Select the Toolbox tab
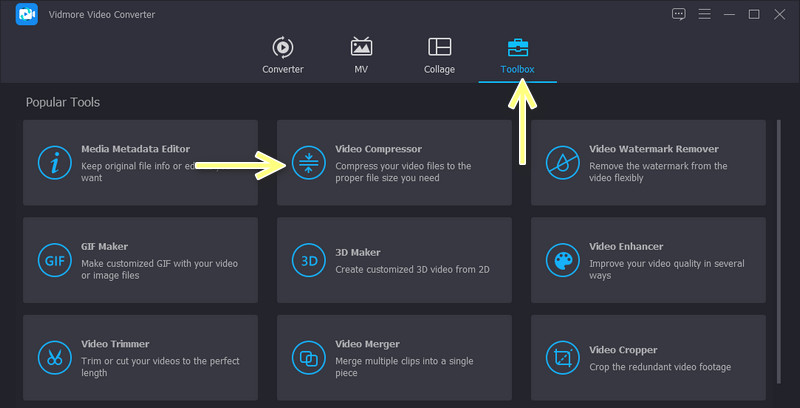Screen dimensions: 800x408 tap(518, 56)
